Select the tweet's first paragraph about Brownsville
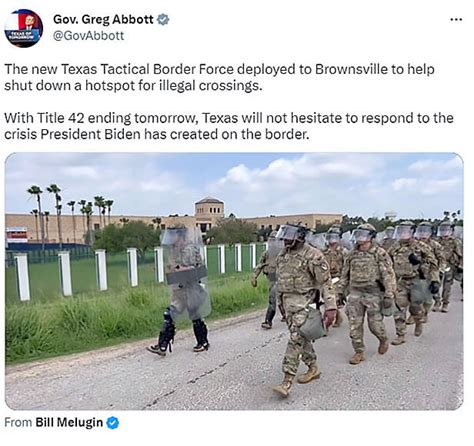 click(219, 77)
